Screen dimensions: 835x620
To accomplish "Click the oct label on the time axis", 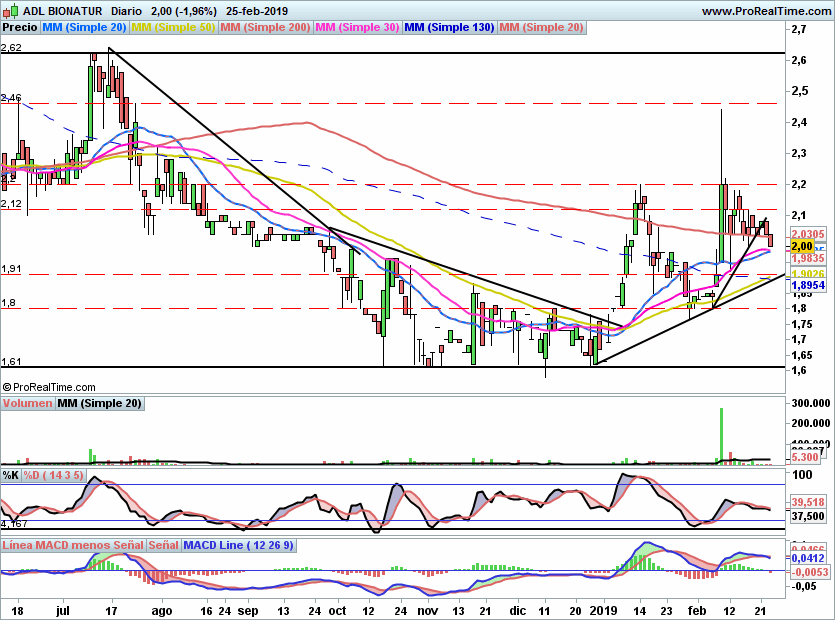I will point(338,610).
